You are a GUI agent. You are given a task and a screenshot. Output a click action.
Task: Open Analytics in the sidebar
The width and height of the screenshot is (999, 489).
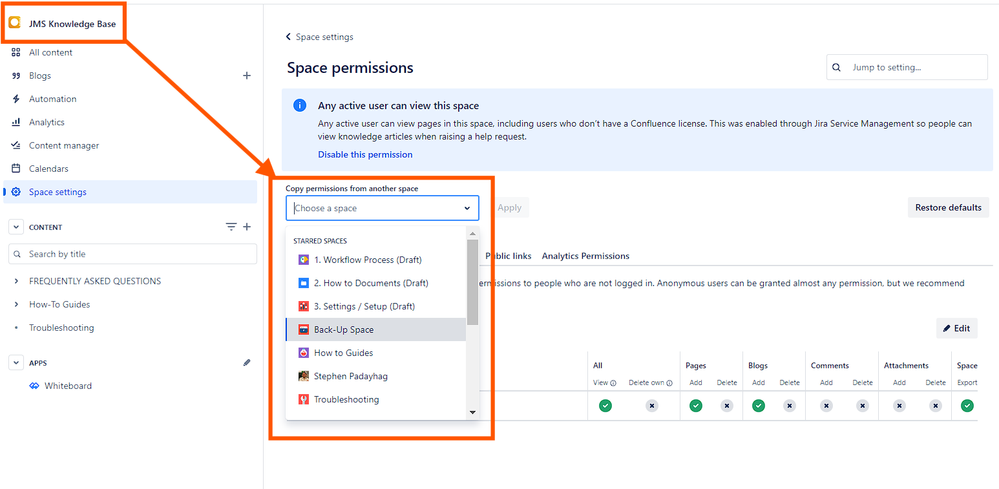click(x=47, y=122)
